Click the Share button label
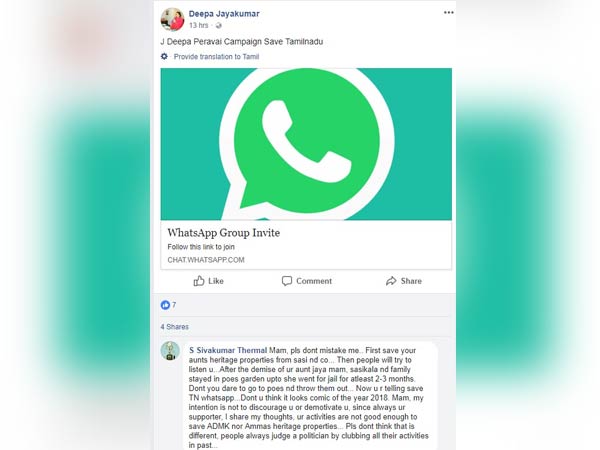The height and width of the screenshot is (450, 600). click(411, 281)
